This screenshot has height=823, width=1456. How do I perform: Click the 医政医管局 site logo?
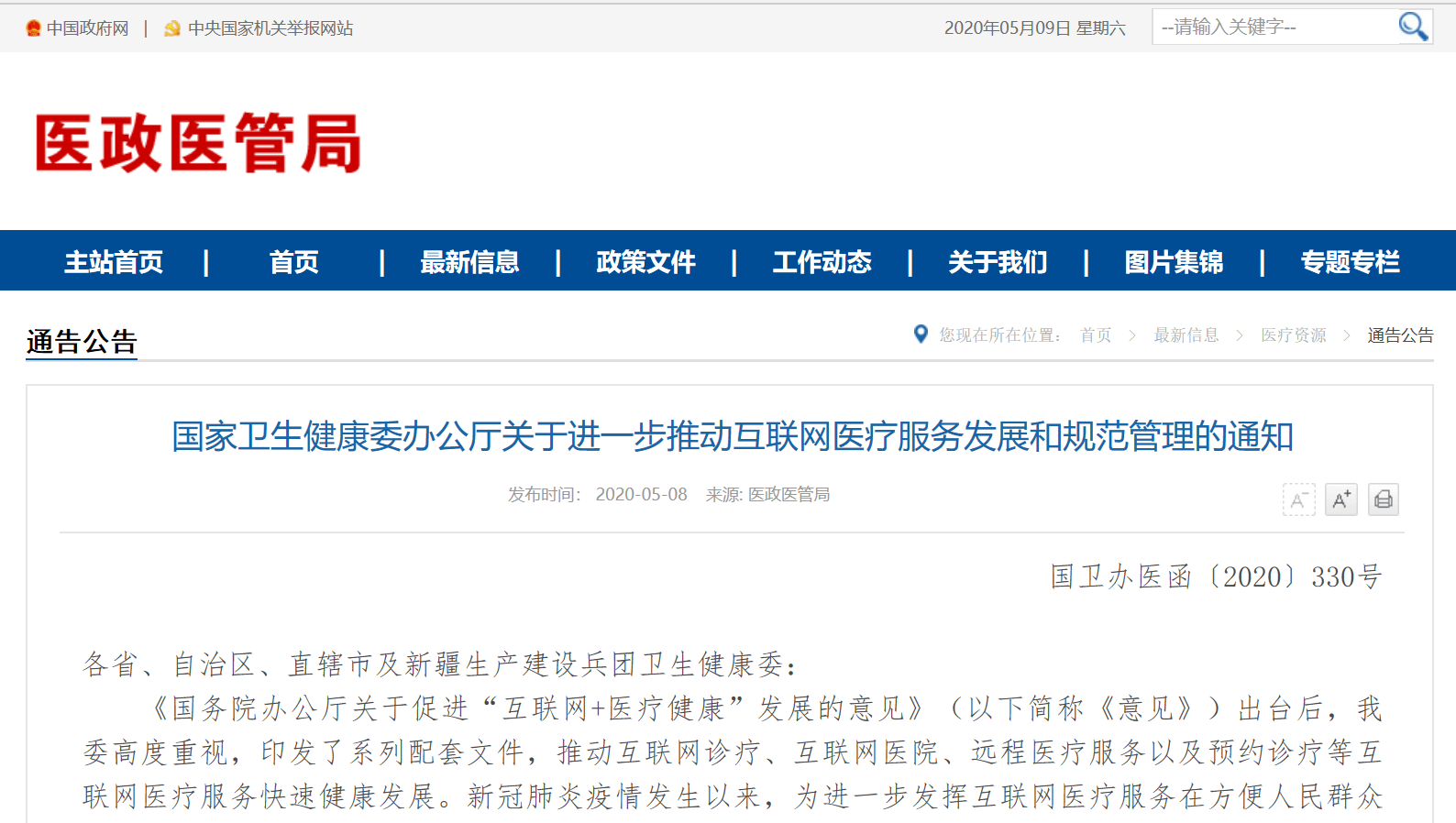(x=198, y=143)
